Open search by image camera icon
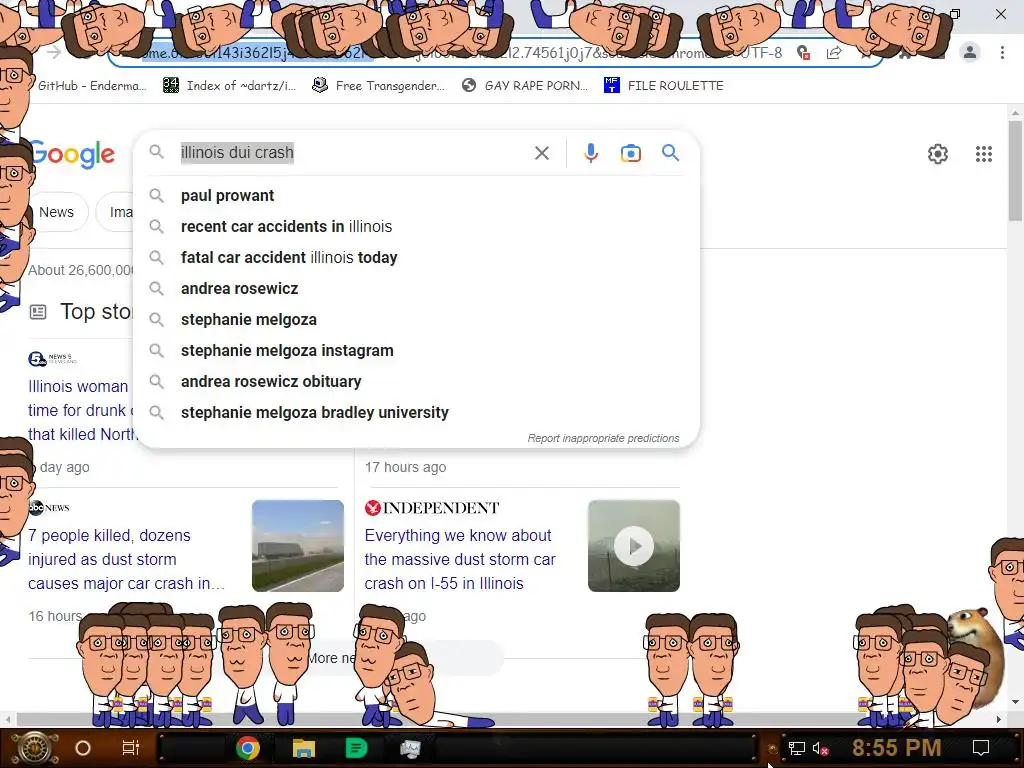The width and height of the screenshot is (1024, 768). click(x=630, y=153)
